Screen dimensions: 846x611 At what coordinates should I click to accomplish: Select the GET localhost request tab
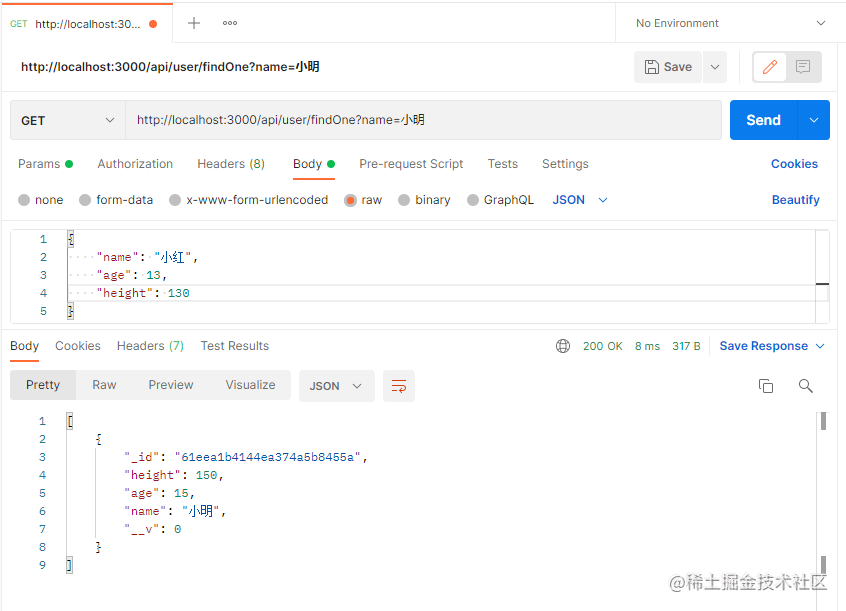click(x=86, y=24)
